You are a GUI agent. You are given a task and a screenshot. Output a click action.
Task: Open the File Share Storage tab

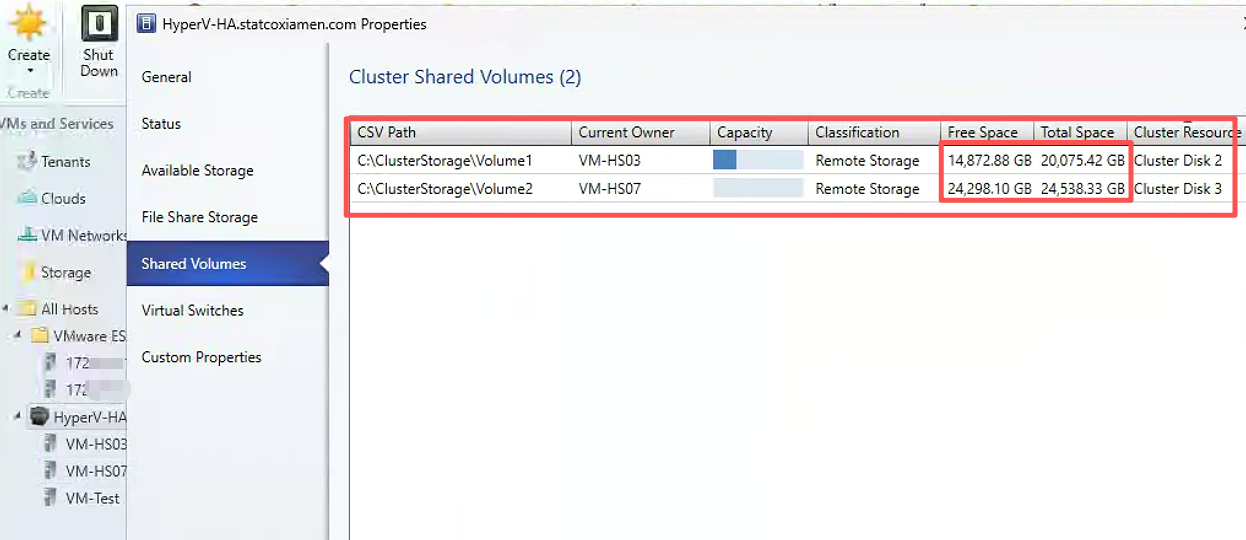[x=227, y=217]
